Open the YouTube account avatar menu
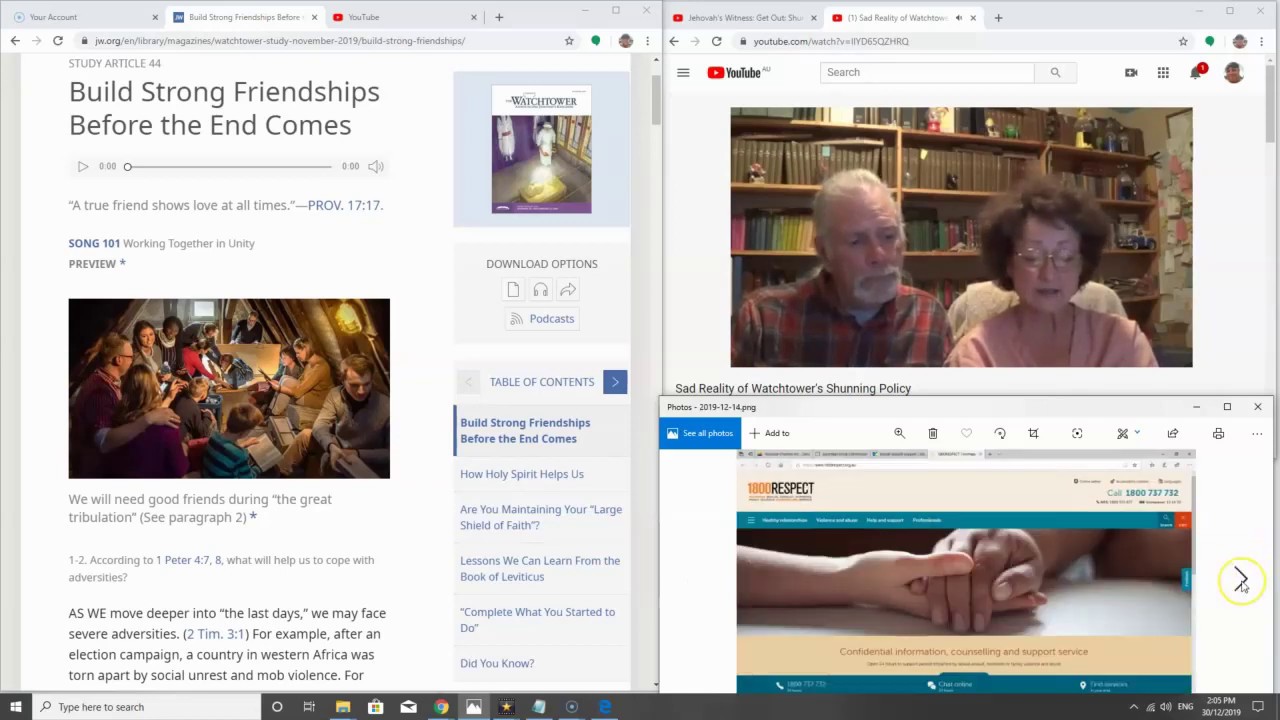This screenshot has width=1280, height=720. [1234, 72]
